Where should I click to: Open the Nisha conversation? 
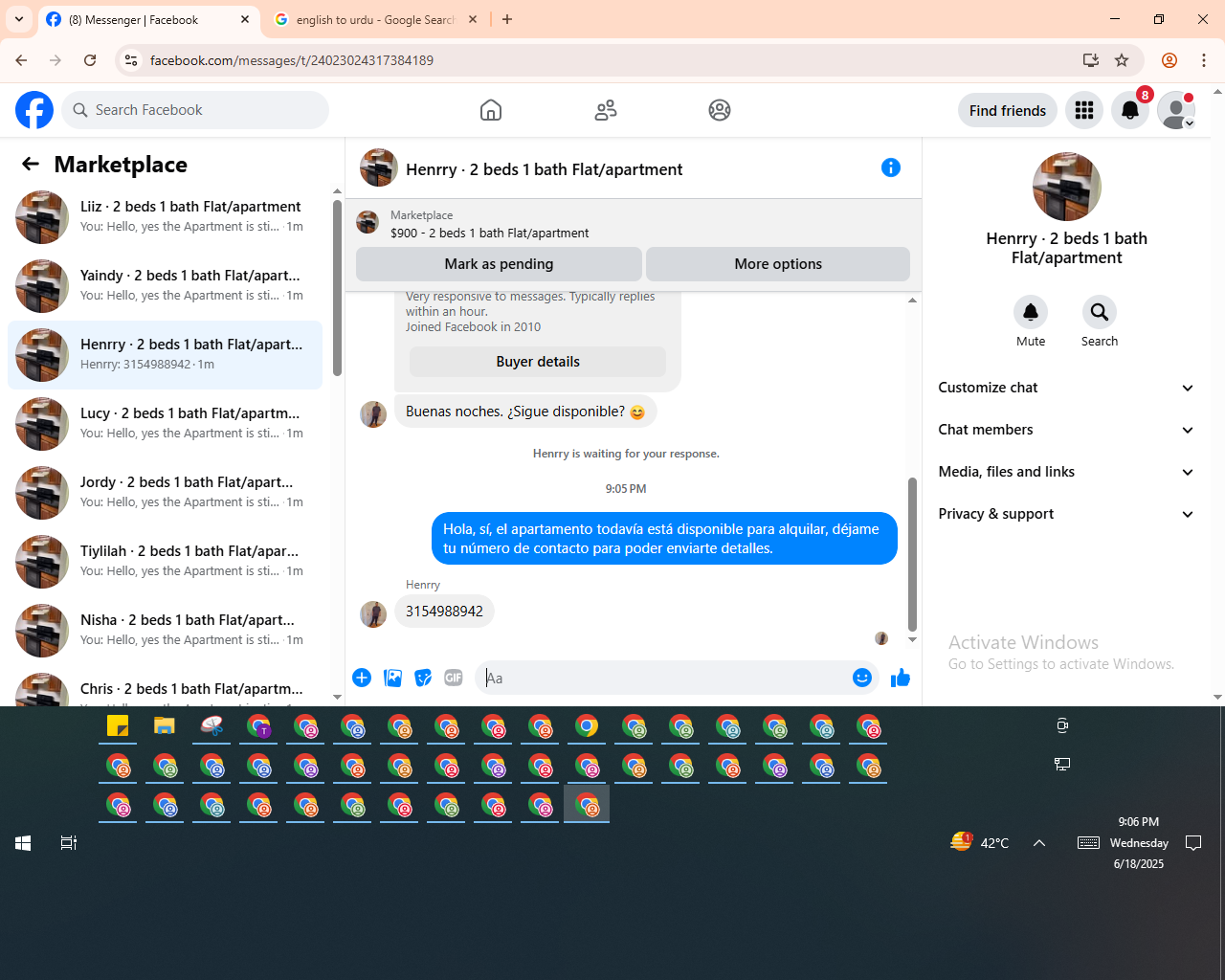(x=165, y=631)
